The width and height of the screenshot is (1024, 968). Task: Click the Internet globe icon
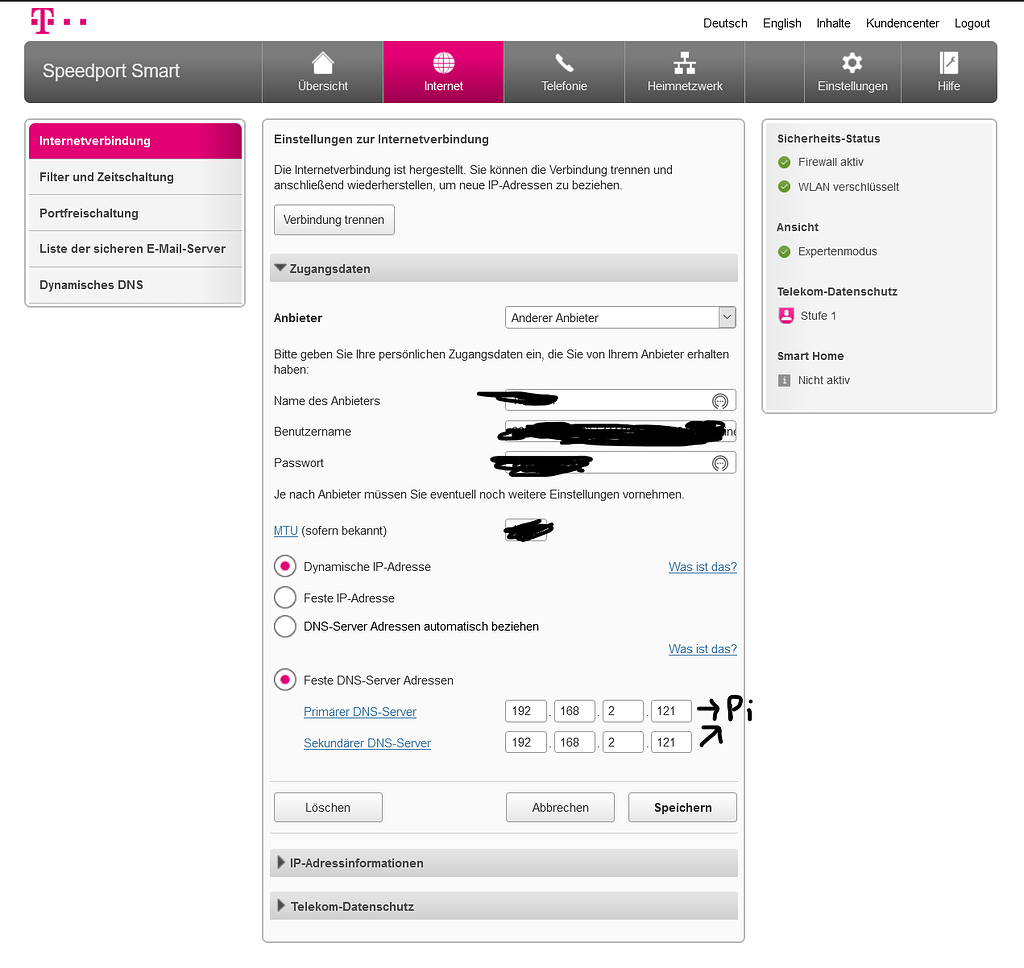443,64
